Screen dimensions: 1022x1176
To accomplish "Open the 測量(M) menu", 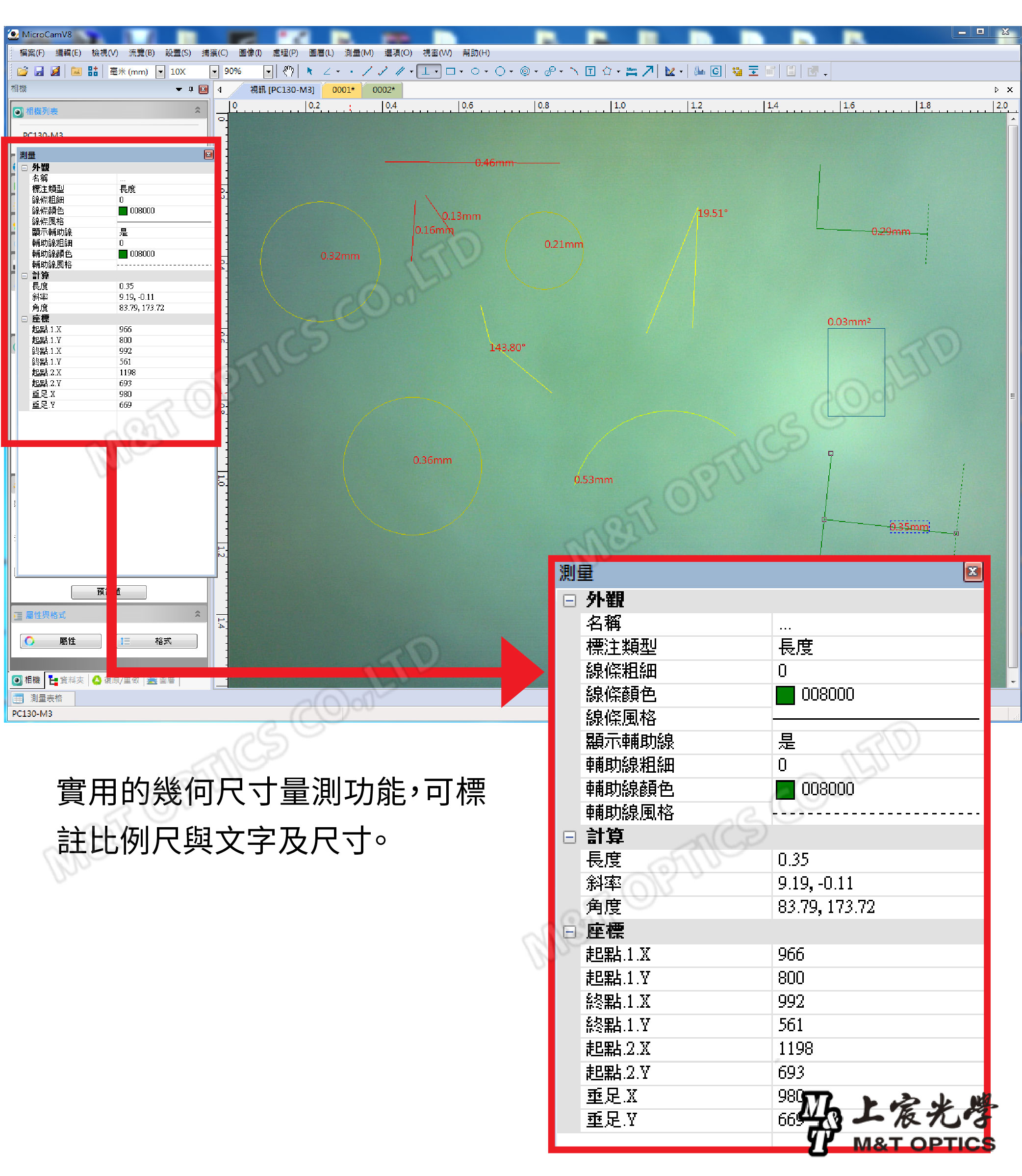I will [358, 53].
